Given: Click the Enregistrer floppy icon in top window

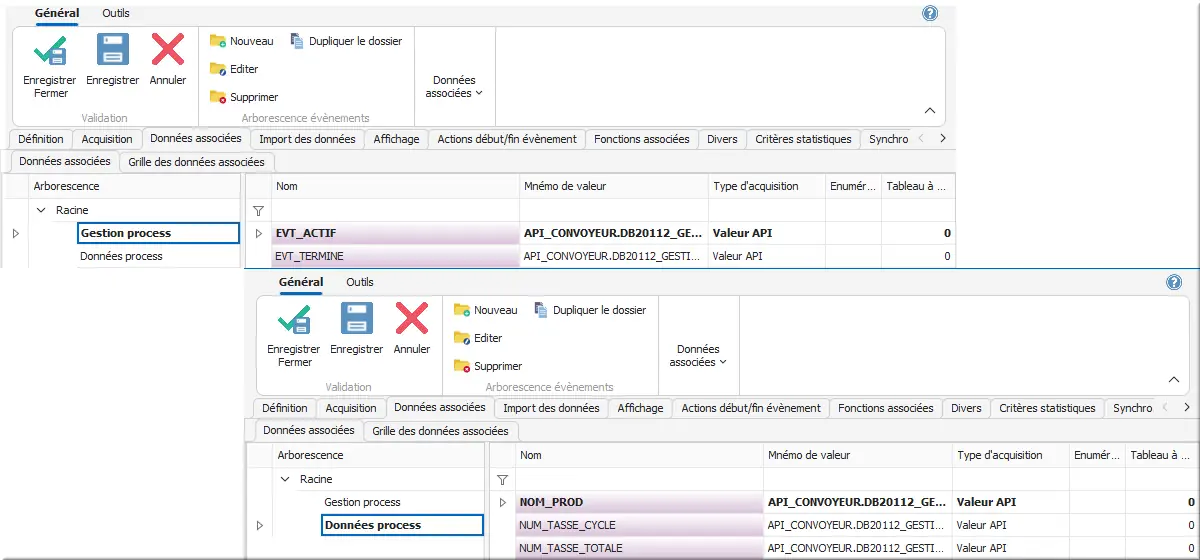Looking at the screenshot, I should coord(112,50).
